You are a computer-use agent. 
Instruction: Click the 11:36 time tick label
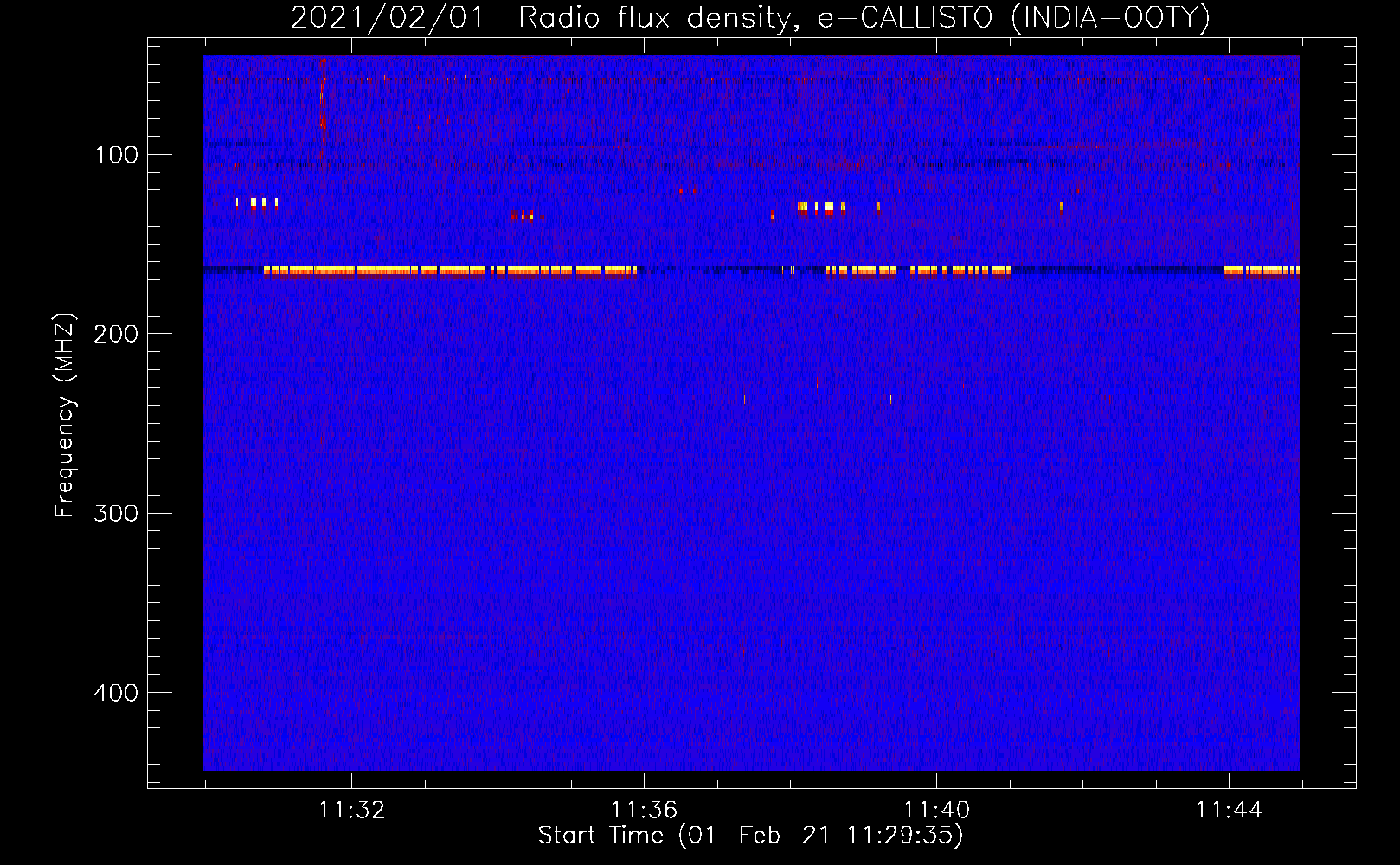pos(644,811)
